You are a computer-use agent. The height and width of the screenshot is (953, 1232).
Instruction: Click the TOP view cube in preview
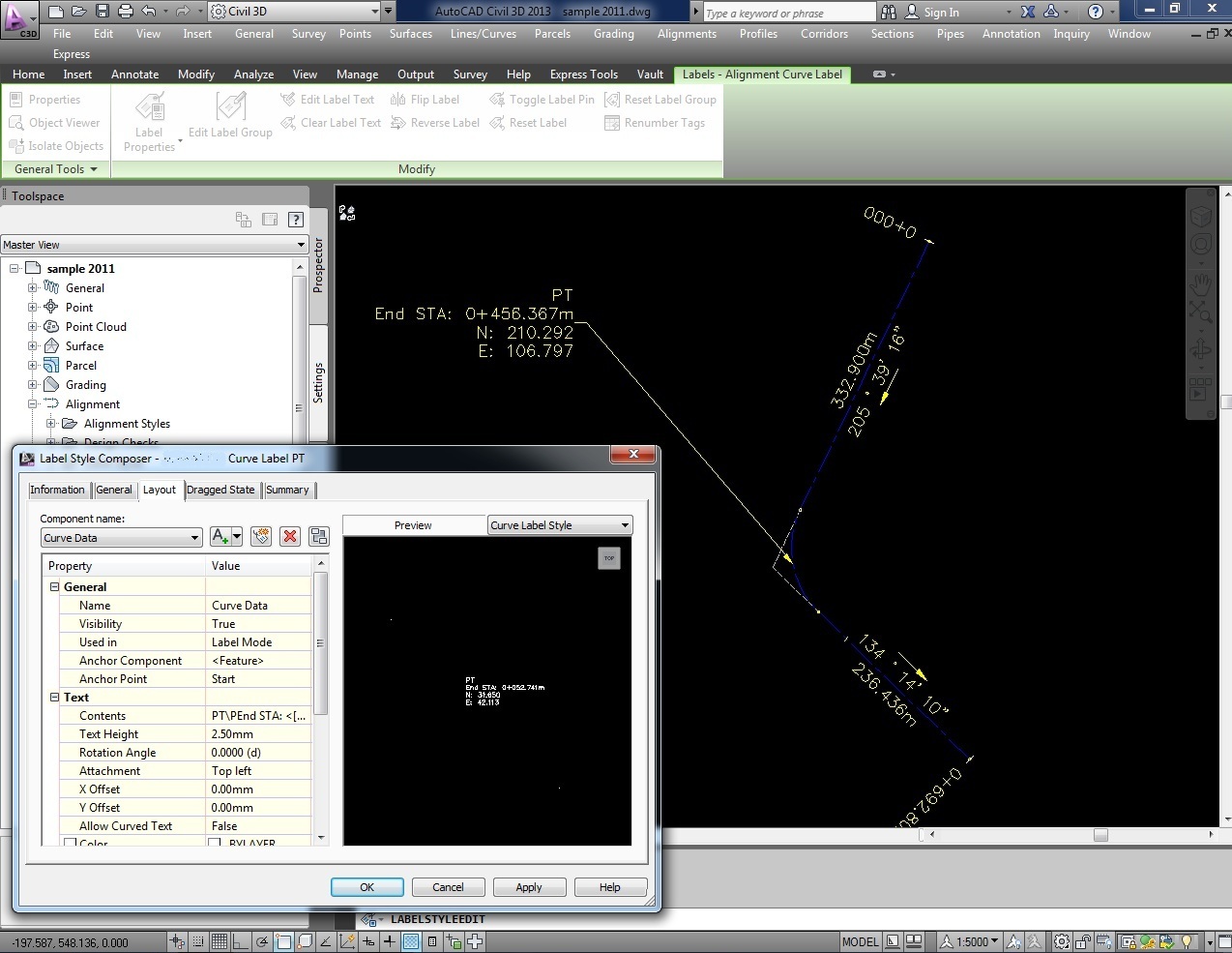(609, 558)
